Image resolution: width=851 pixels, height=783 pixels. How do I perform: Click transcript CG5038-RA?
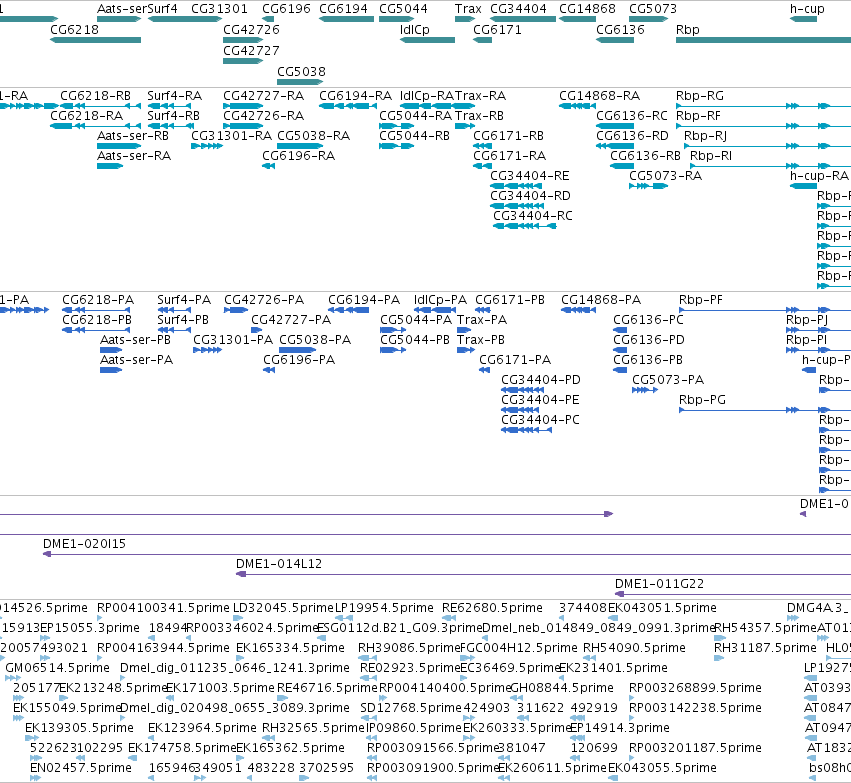(300, 146)
